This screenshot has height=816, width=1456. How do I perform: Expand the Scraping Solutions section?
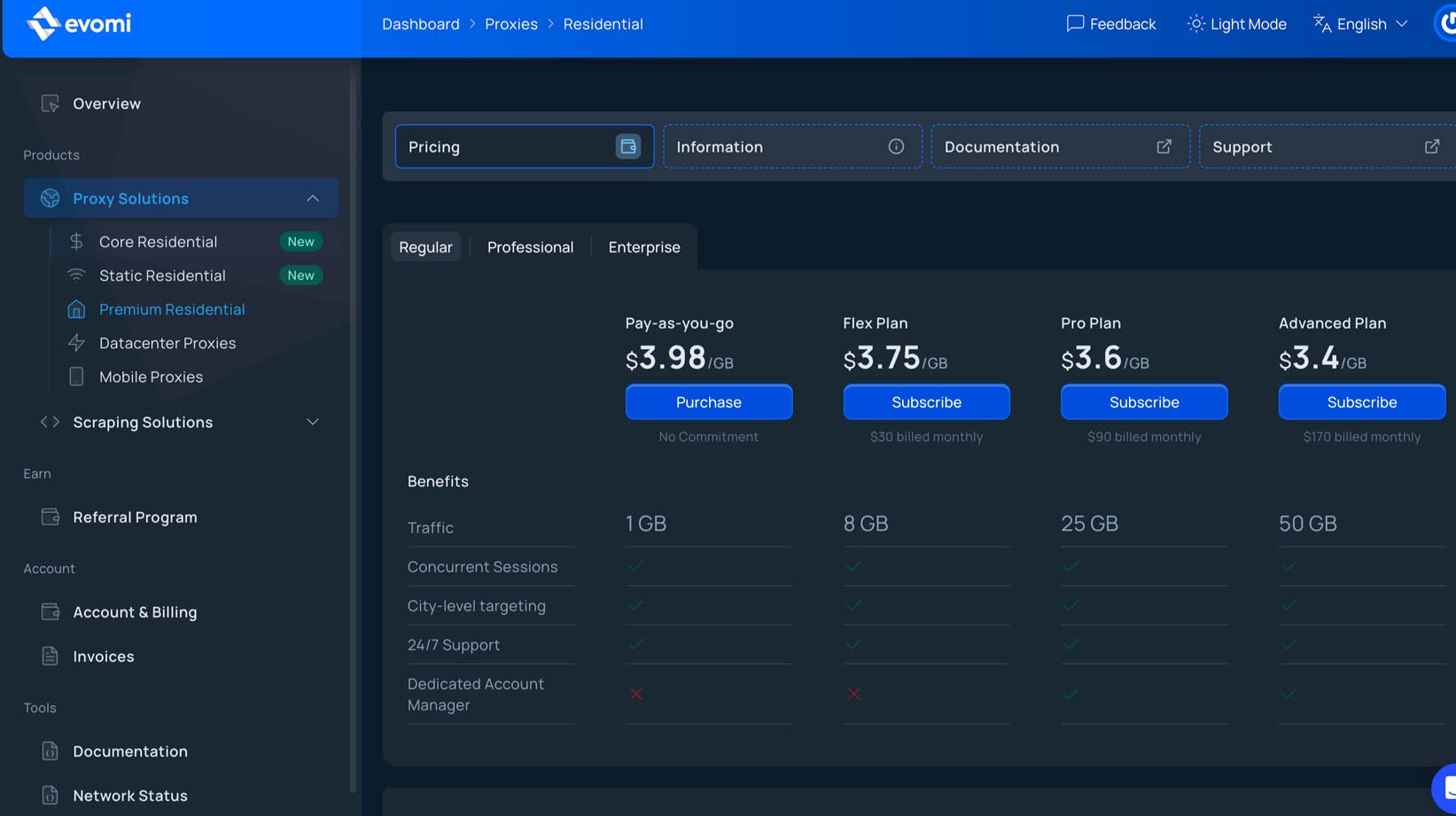(x=312, y=423)
